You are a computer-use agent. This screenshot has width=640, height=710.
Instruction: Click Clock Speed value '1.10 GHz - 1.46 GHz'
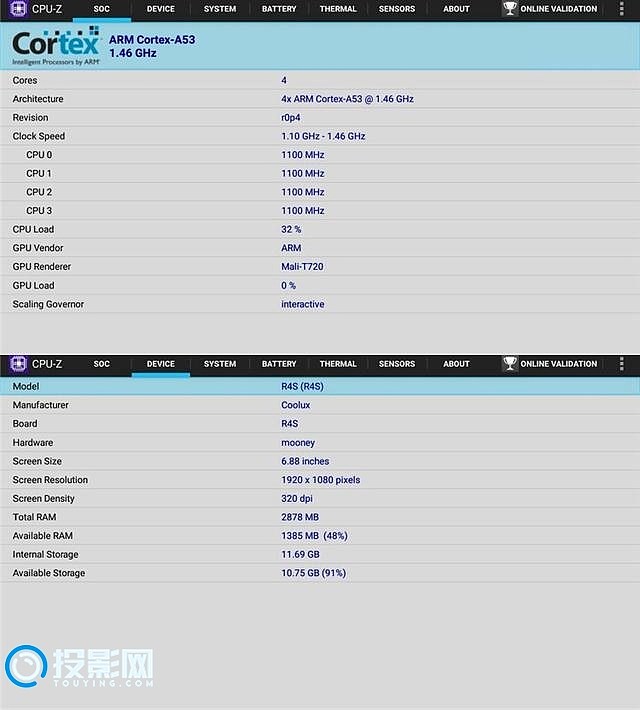tap(323, 136)
